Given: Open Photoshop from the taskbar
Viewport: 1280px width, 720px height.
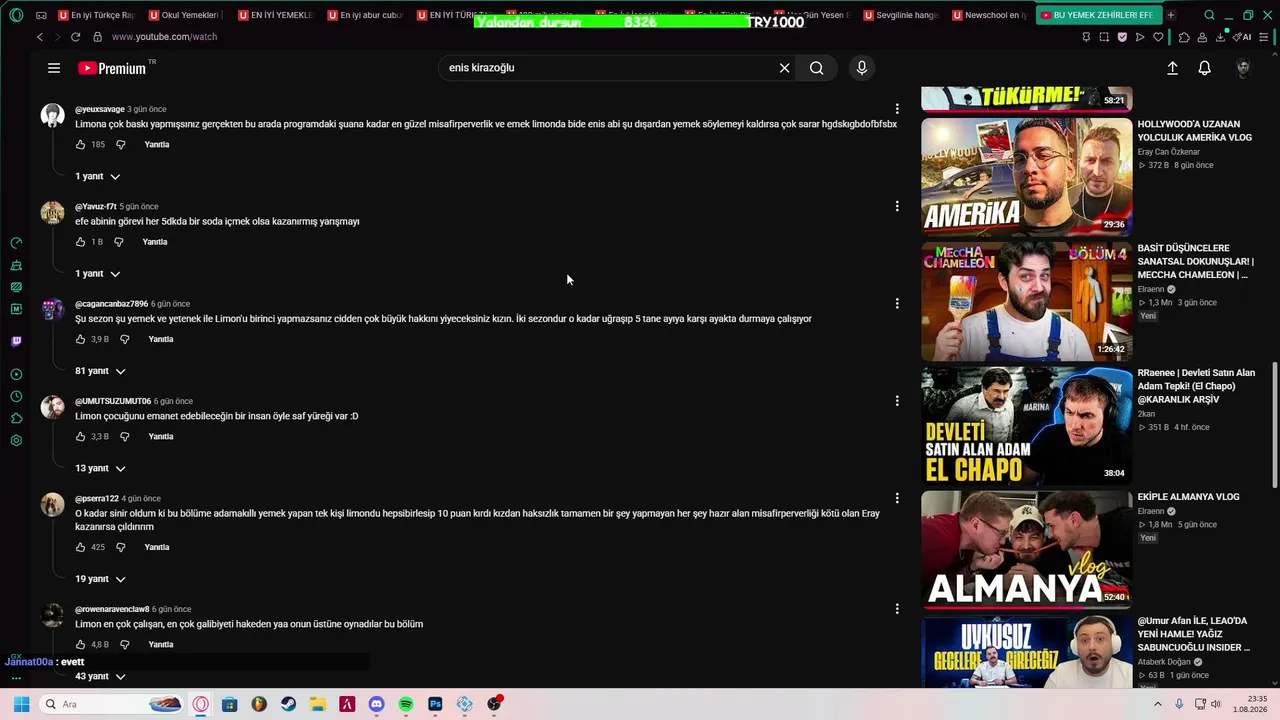Looking at the screenshot, I should (x=435, y=704).
